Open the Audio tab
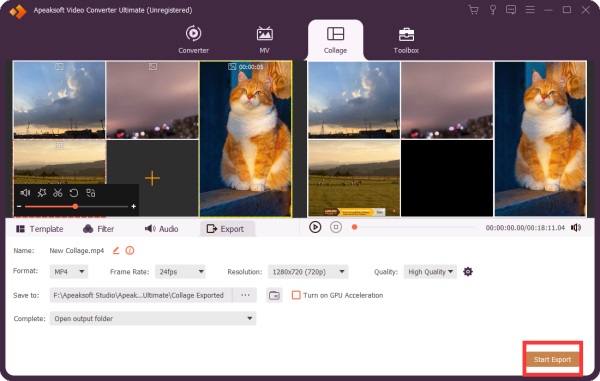Viewport: 600px width, 381px height. pyautogui.click(x=161, y=229)
